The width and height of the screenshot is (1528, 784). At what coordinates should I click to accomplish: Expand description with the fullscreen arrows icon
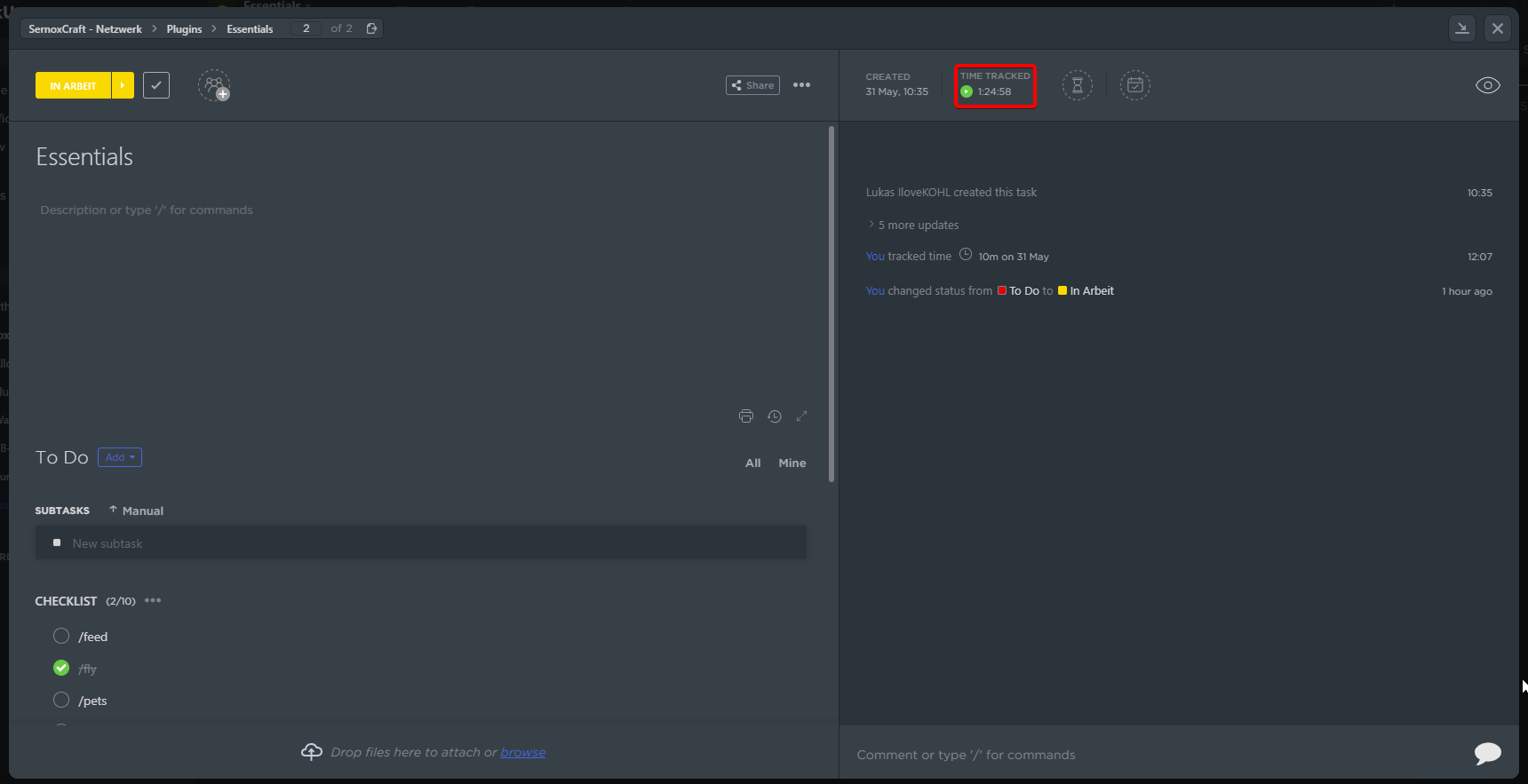[801, 416]
